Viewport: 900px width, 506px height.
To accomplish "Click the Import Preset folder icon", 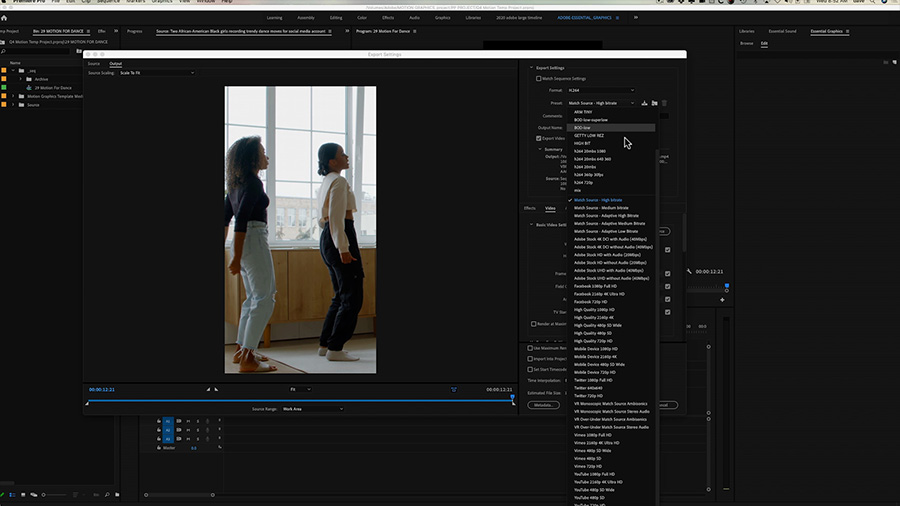I will pos(654,103).
